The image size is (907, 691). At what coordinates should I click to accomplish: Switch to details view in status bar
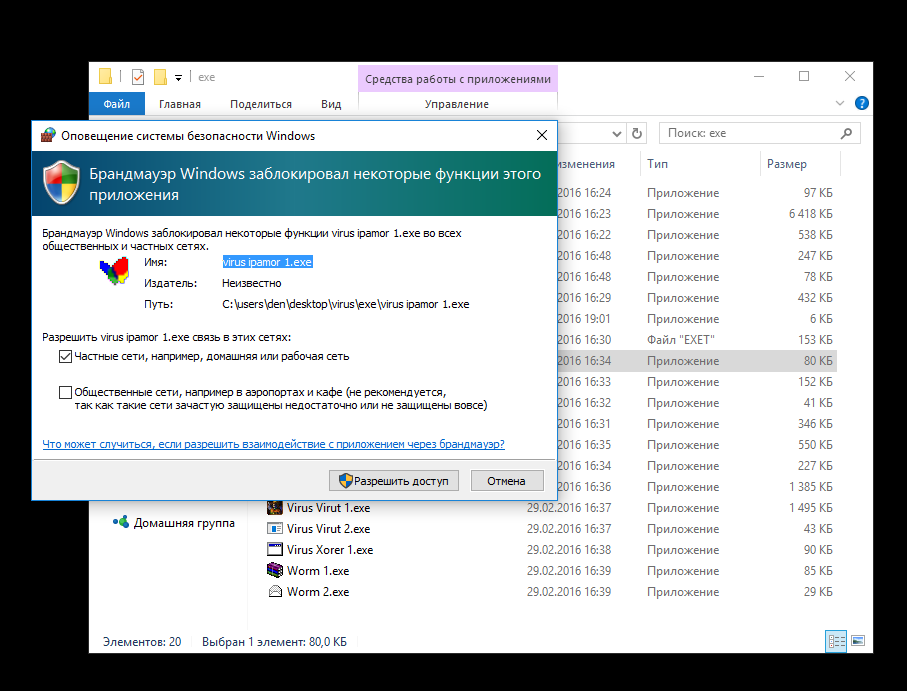(836, 641)
